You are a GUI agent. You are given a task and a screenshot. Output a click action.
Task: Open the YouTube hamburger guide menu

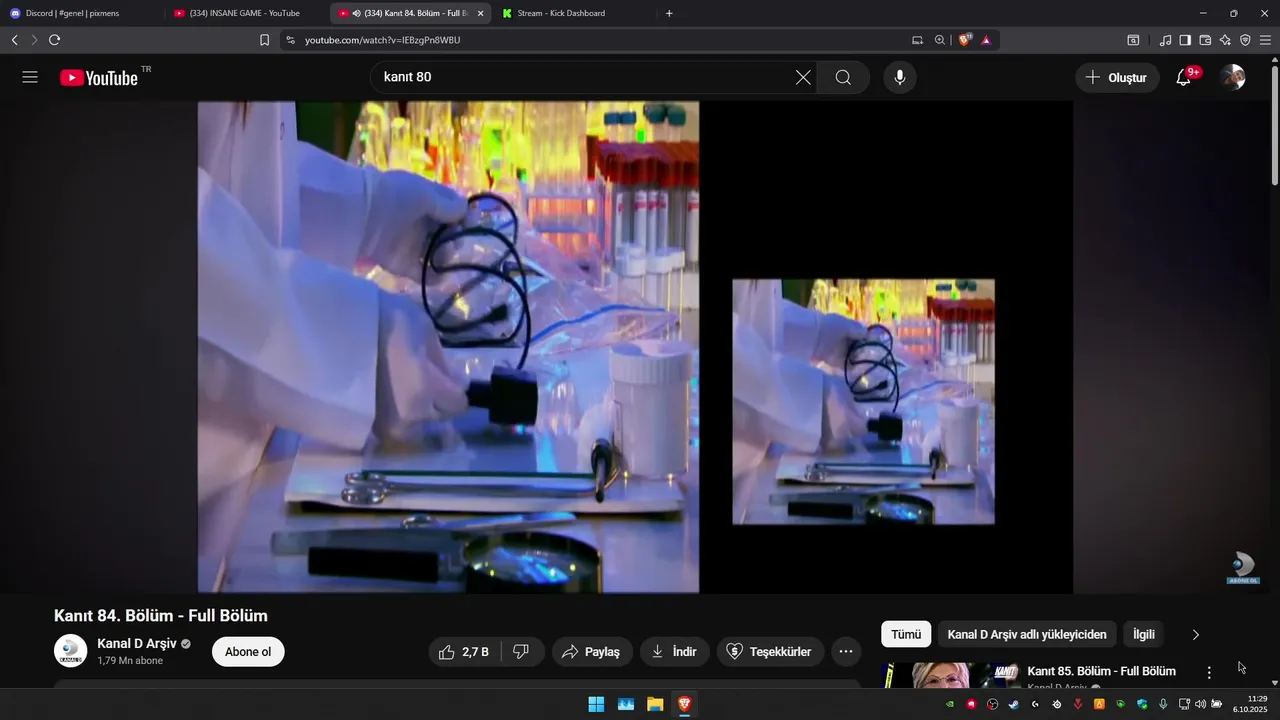point(30,77)
